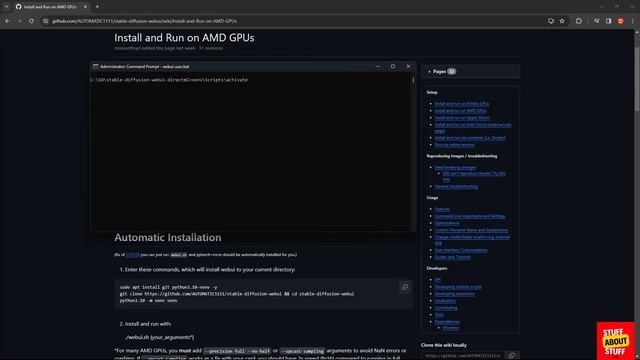Open Install and run via container link
The image size is (640, 360).
470,138
